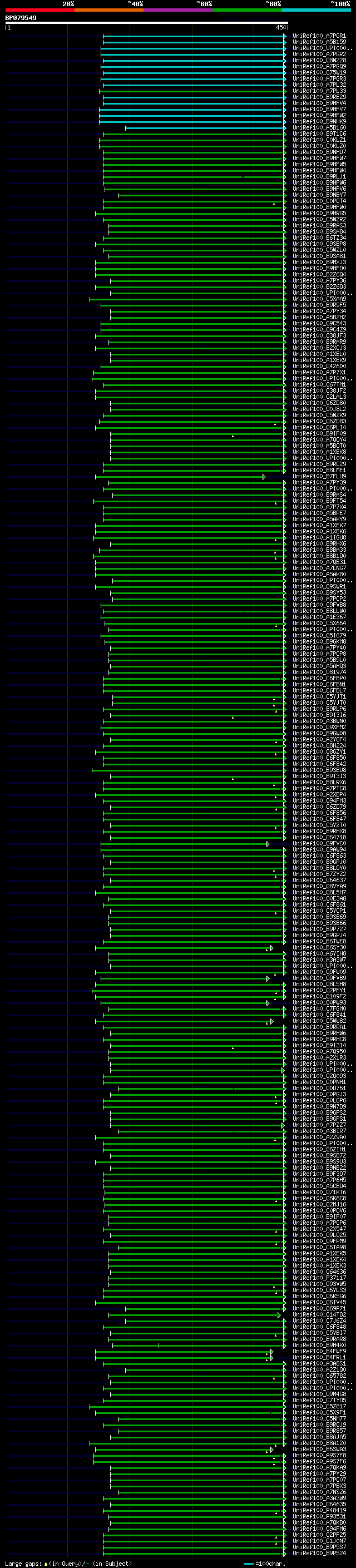
Task: Select hit label UniRef100_B9RLJ1
Action: pyautogui.click(x=319, y=176)
